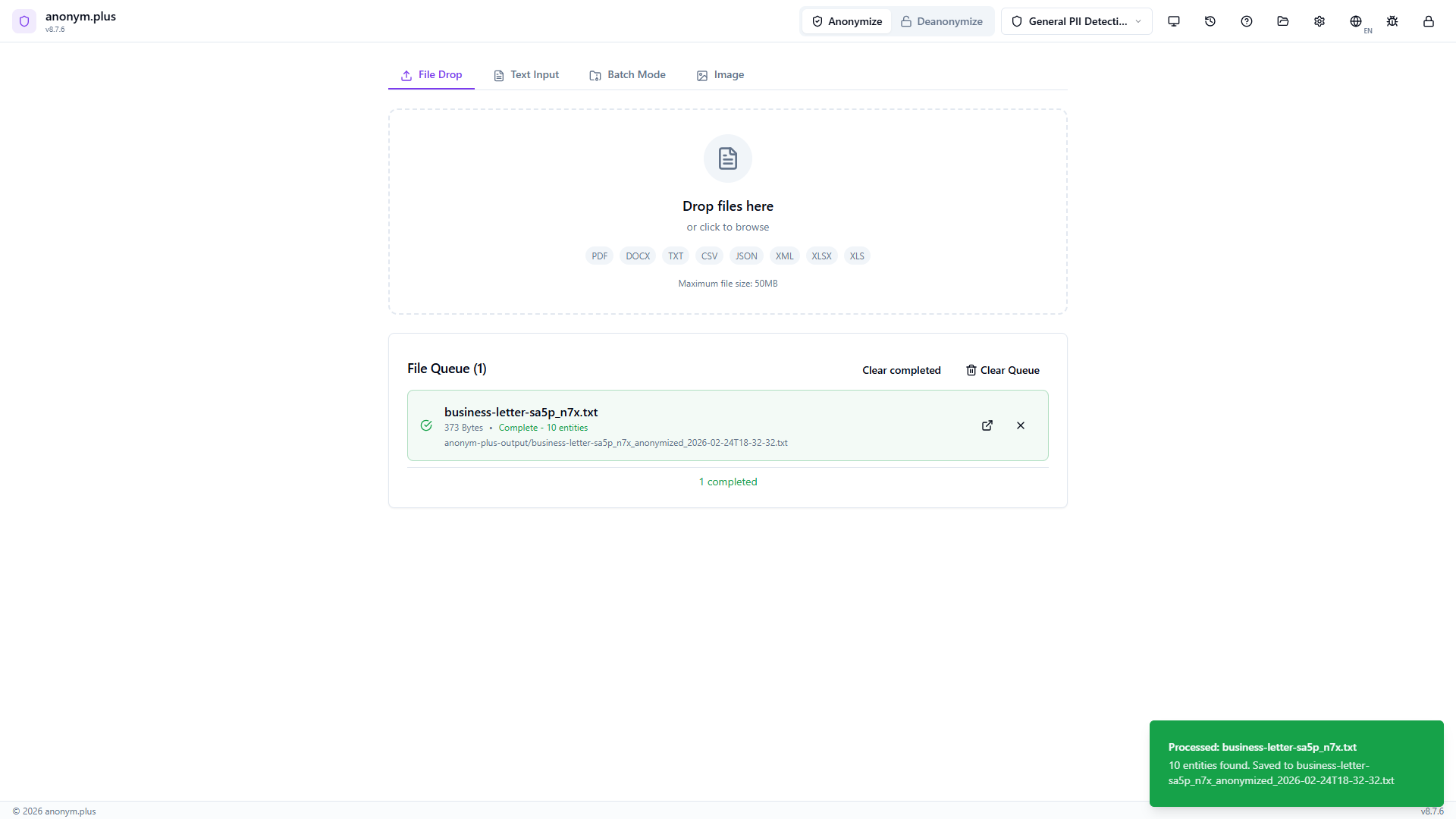Open language selector globe icon

(x=1356, y=21)
